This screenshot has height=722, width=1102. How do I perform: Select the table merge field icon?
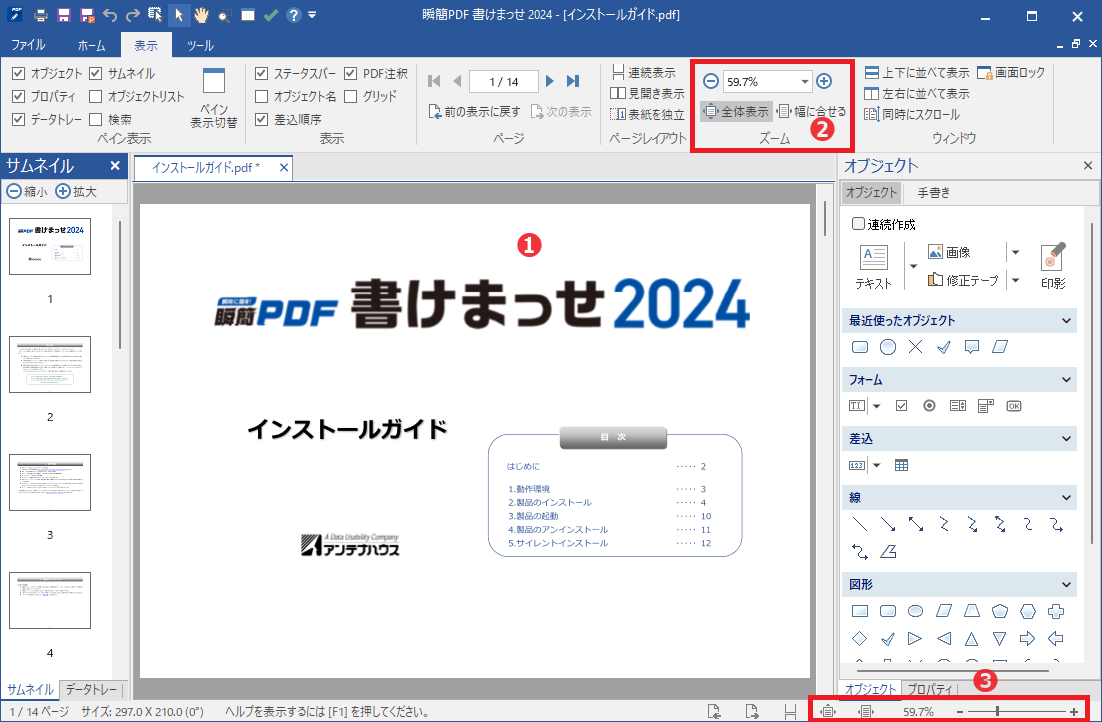[901, 465]
